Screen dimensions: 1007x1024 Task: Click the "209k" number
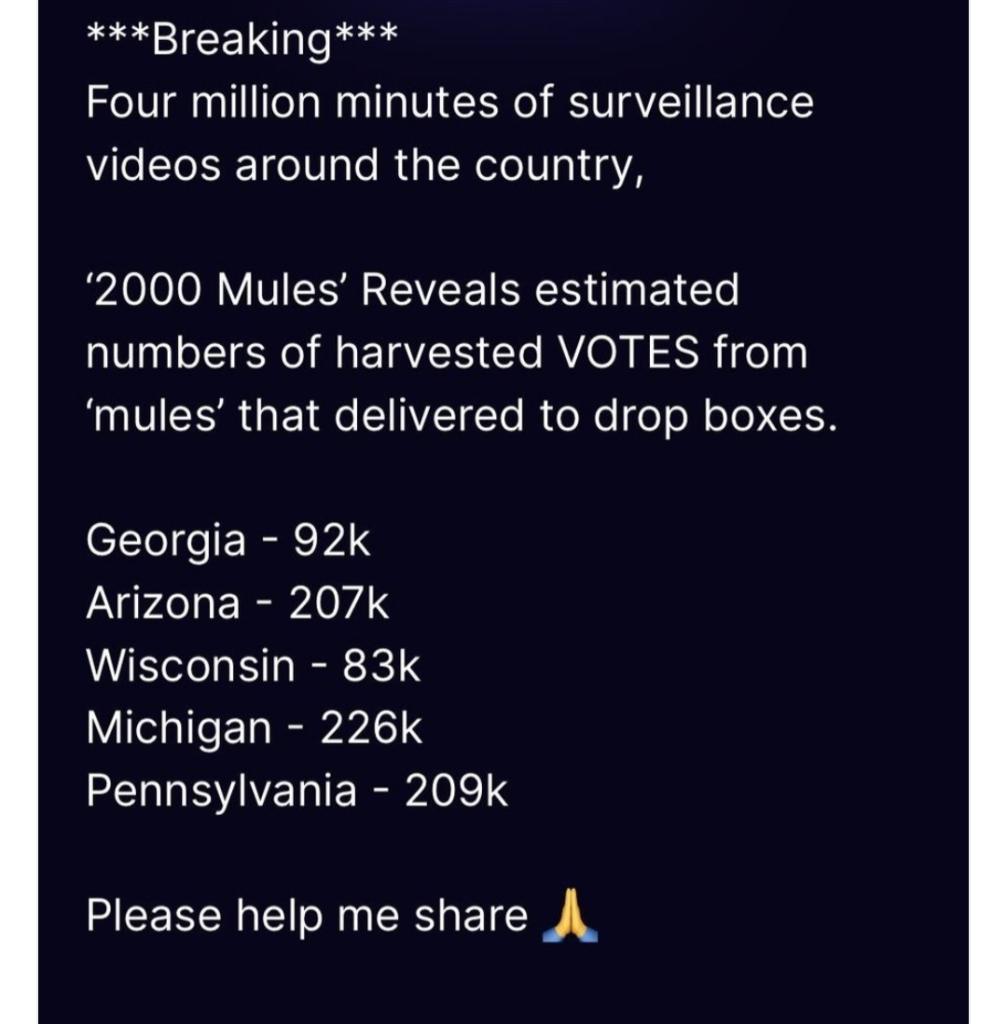point(456,792)
